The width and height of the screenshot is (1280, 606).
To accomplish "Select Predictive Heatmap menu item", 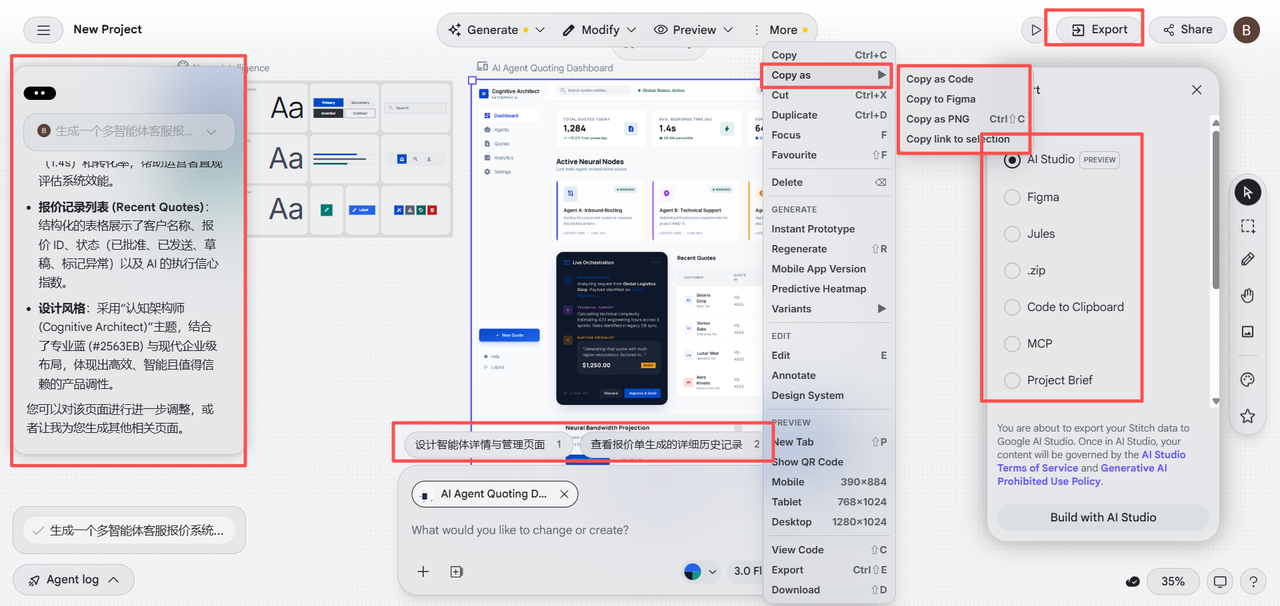I will click(x=829, y=289).
